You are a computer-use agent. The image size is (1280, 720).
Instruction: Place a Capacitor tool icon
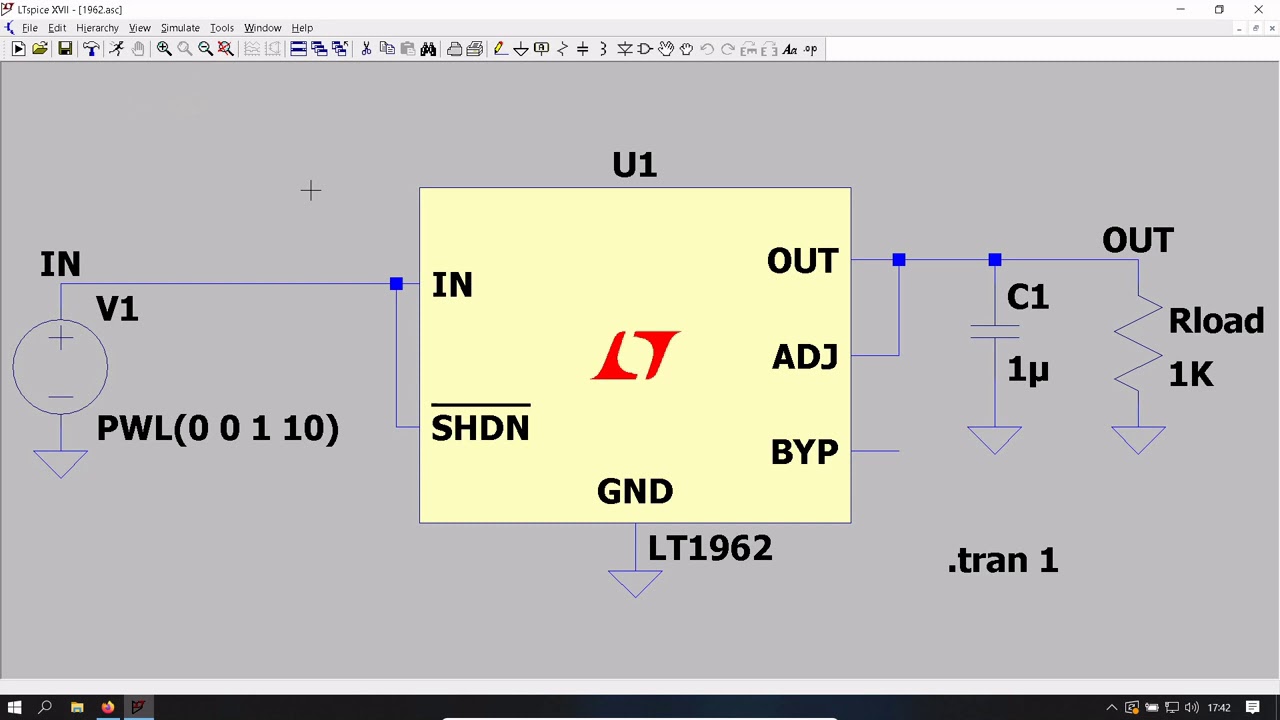pyautogui.click(x=583, y=49)
